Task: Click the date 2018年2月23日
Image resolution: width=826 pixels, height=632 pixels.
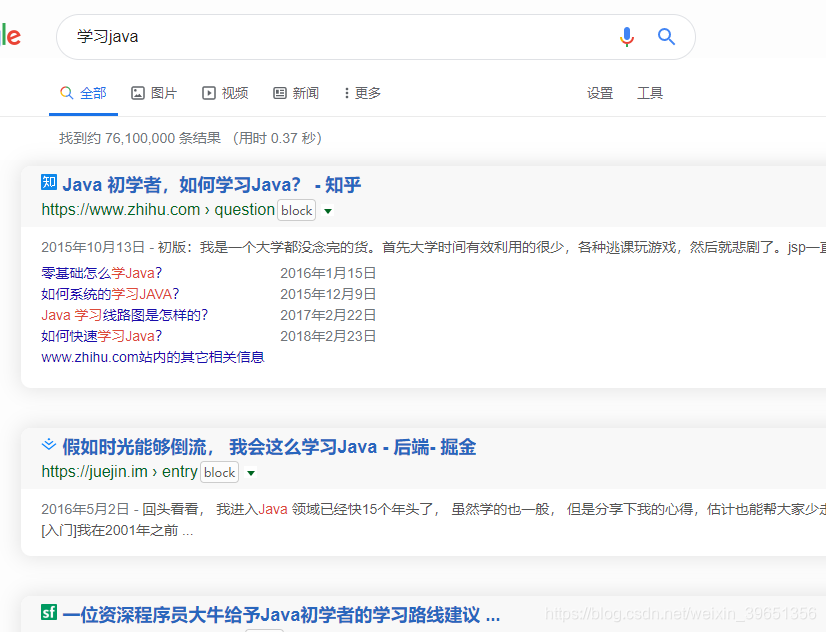Action: coord(328,336)
